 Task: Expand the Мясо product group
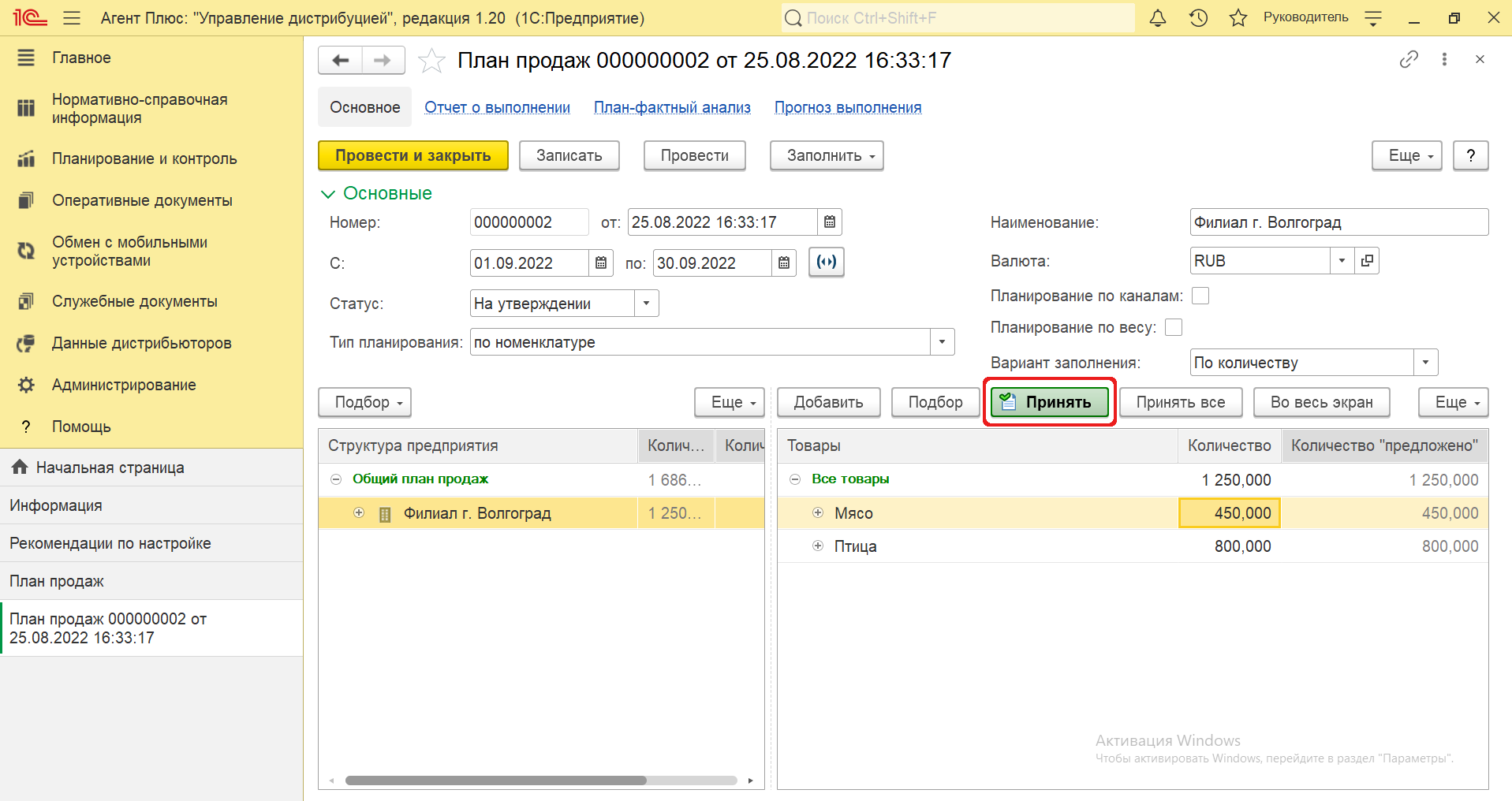[818, 513]
